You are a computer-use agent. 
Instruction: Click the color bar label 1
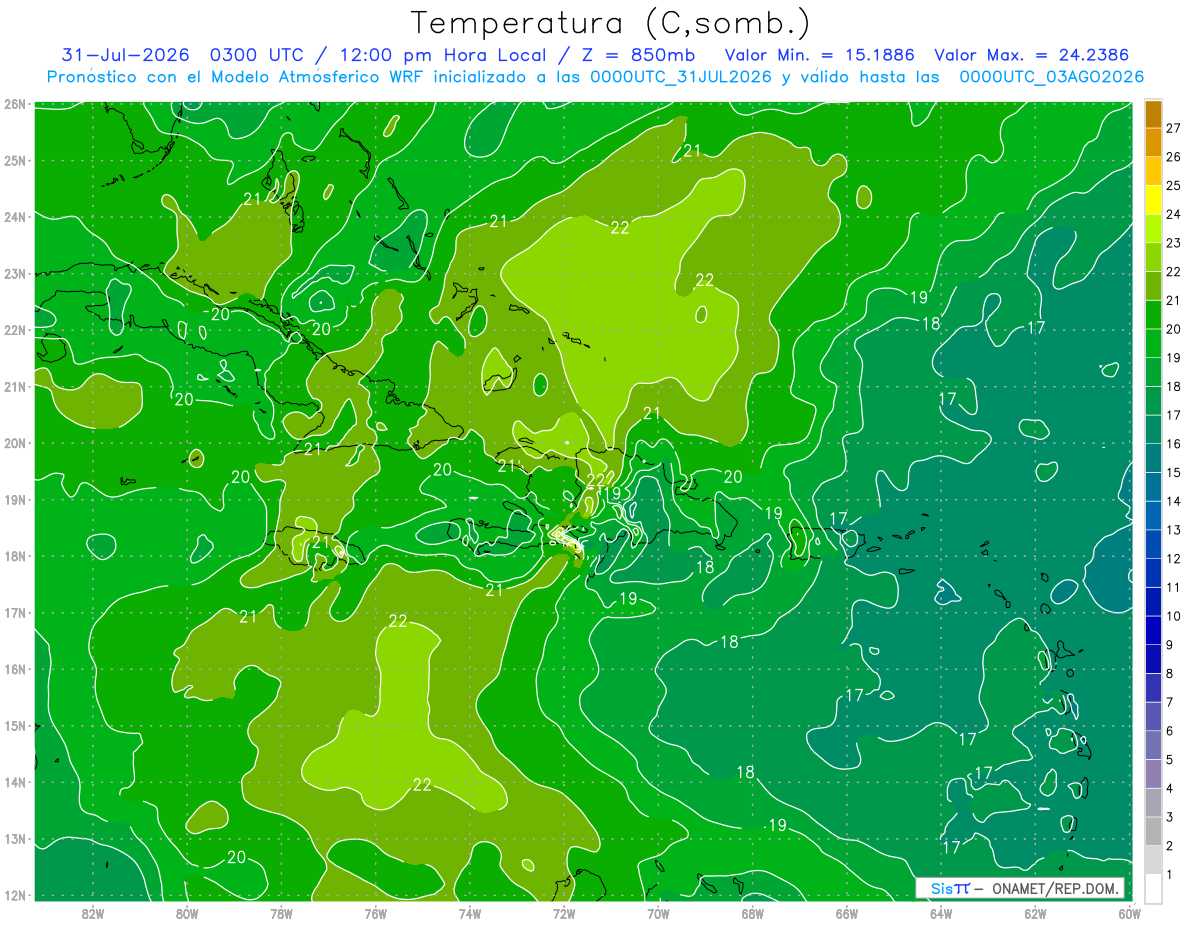1170,875
